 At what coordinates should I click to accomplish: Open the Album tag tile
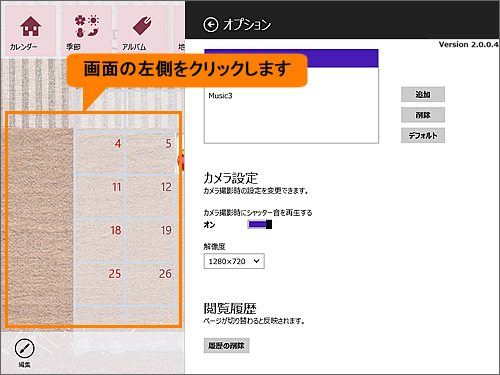(x=142, y=31)
